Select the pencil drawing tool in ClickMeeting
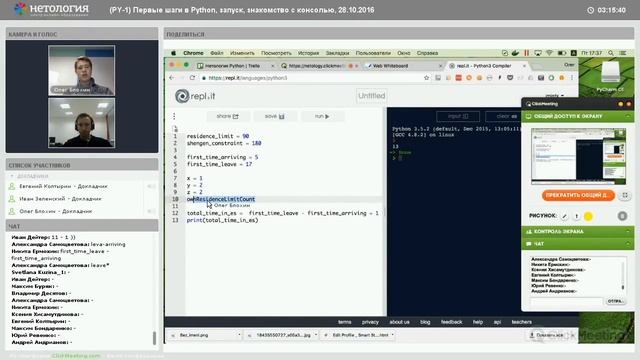The image size is (640, 360). click(x=564, y=216)
